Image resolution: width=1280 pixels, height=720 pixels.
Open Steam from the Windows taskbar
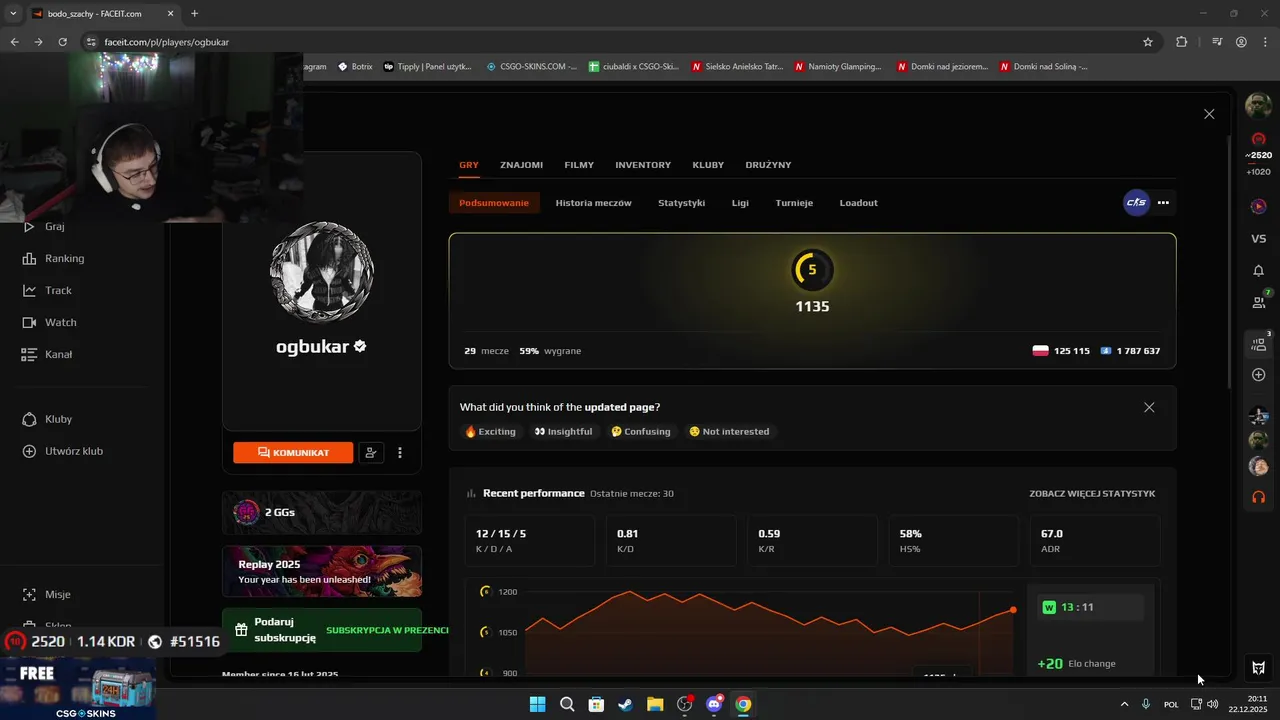[x=625, y=704]
